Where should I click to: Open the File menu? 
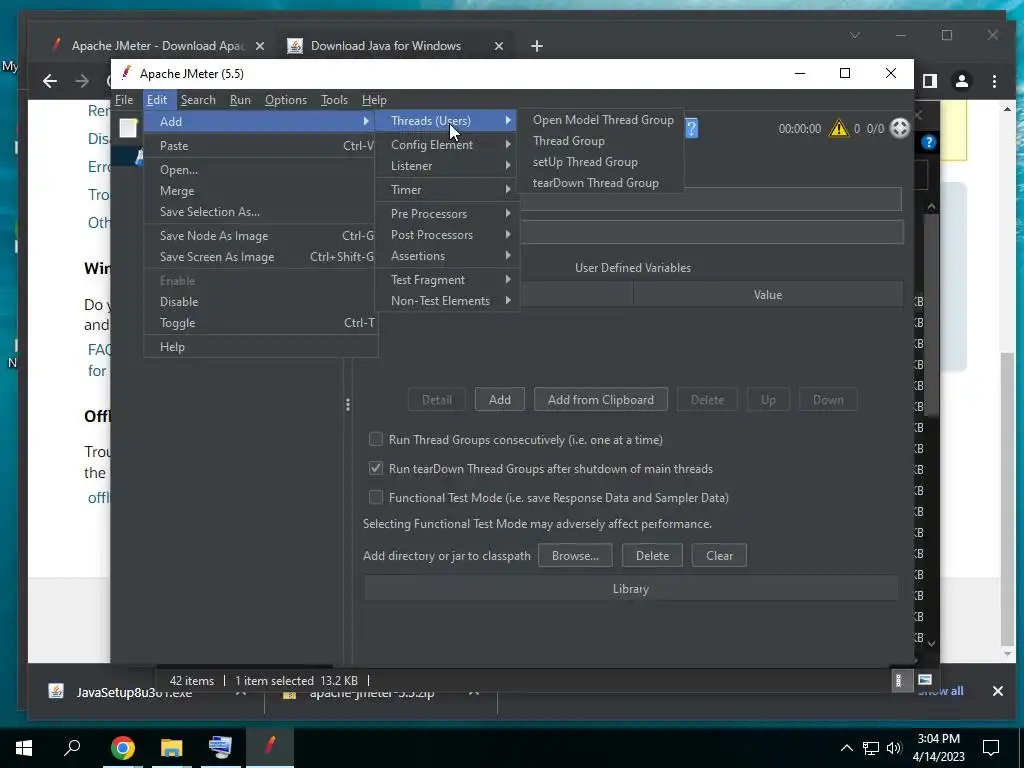[124, 100]
